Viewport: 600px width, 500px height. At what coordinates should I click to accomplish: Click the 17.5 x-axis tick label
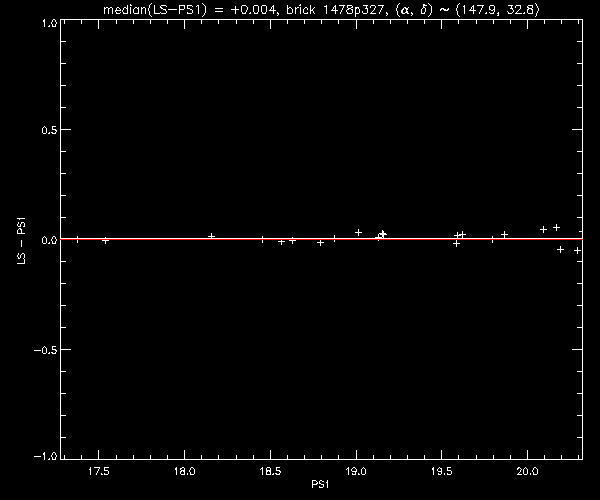tap(99, 471)
